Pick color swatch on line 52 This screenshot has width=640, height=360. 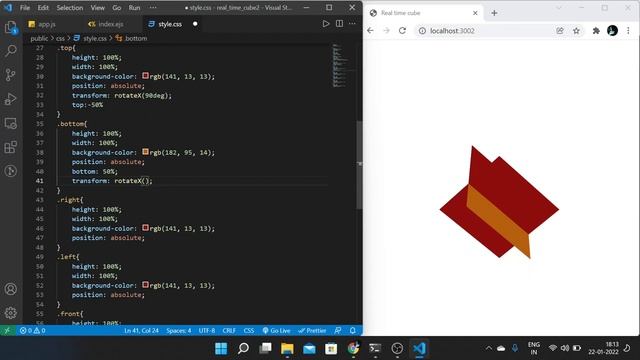coord(145,285)
